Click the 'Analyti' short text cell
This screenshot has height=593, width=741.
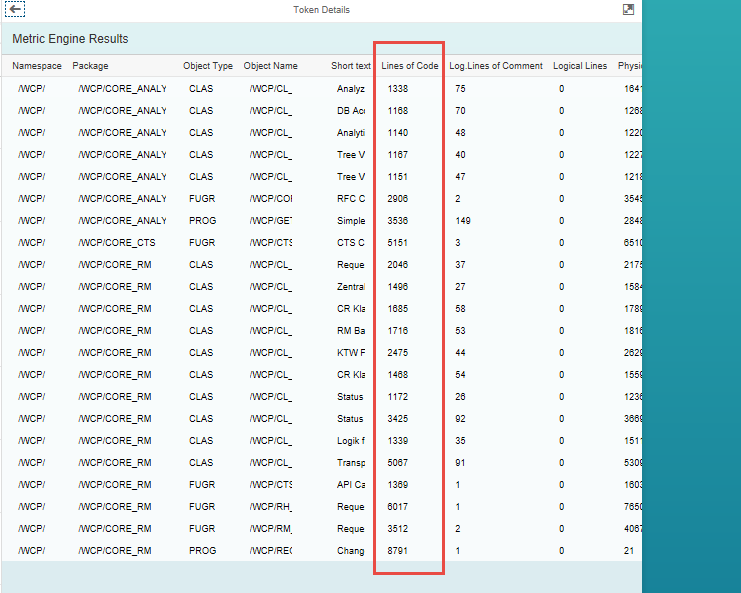coord(351,132)
